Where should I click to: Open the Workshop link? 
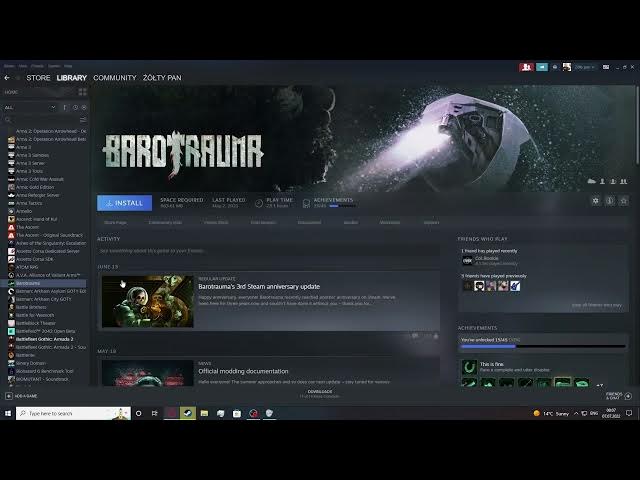390,222
